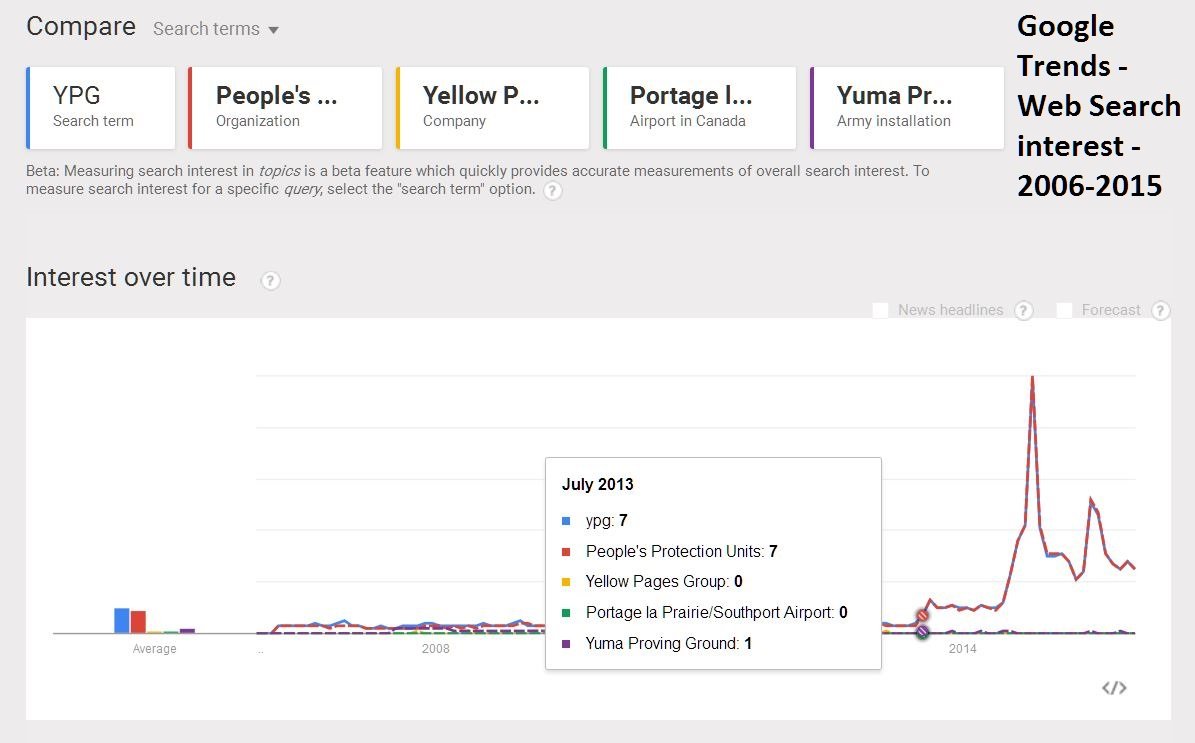Enable the News headlines overlay
The width and height of the screenshot is (1195, 743).
coord(881,310)
